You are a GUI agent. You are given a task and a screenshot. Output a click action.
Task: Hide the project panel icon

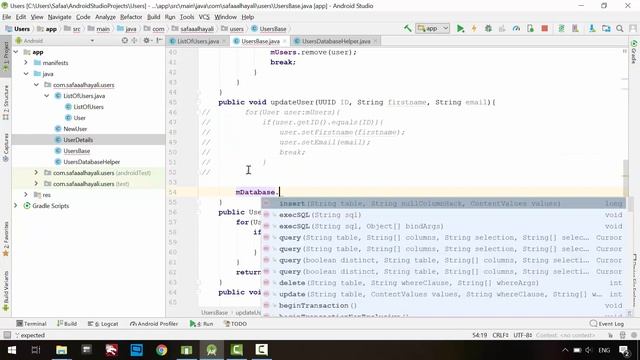[x=159, y=40]
